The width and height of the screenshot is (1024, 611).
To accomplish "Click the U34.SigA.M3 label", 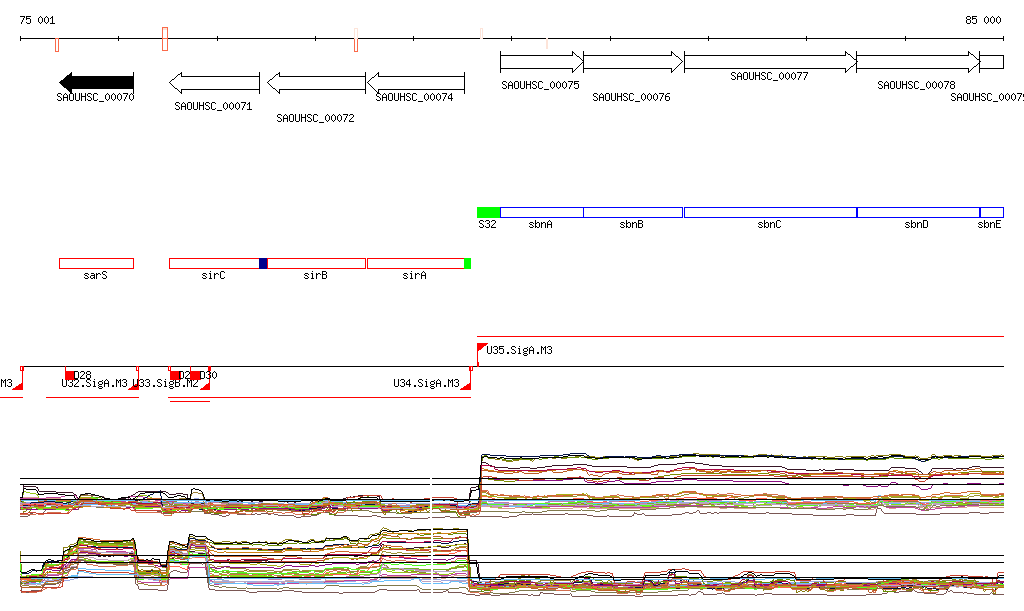I will (426, 383).
